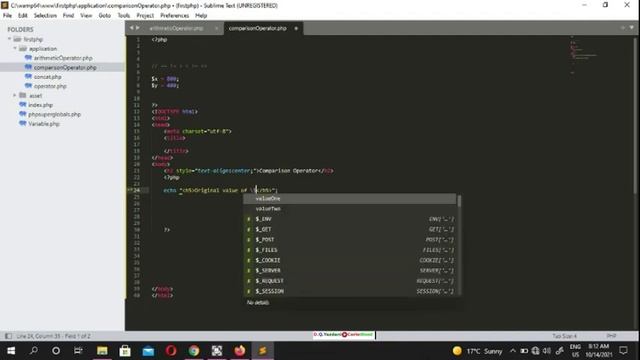Click the application folder icon
The width and height of the screenshot is (640, 360).
23,49
